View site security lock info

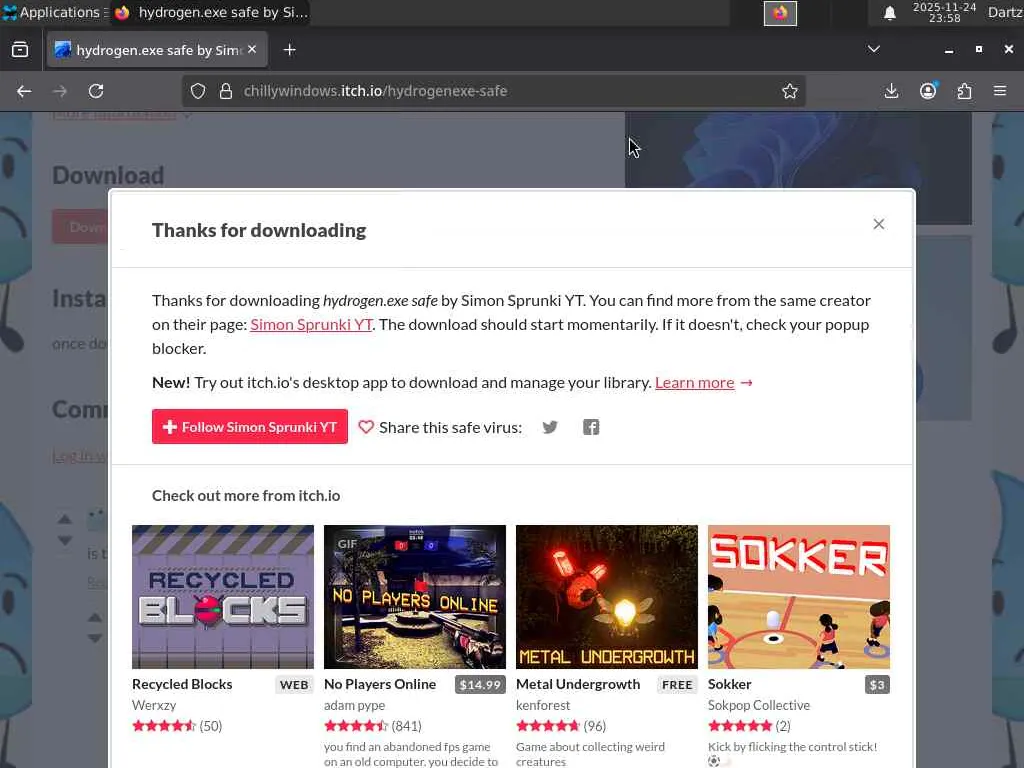pos(226,91)
